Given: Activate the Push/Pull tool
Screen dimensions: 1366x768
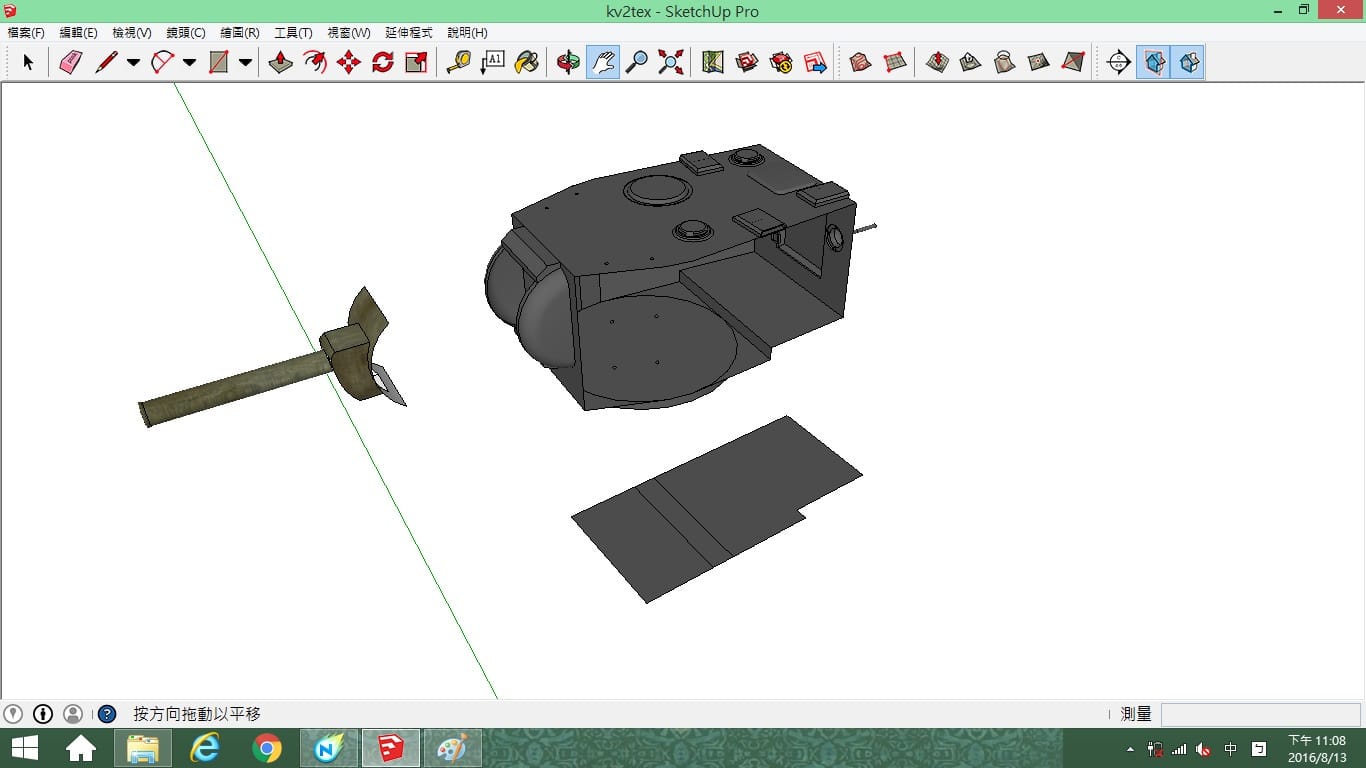Looking at the screenshot, I should 281,62.
